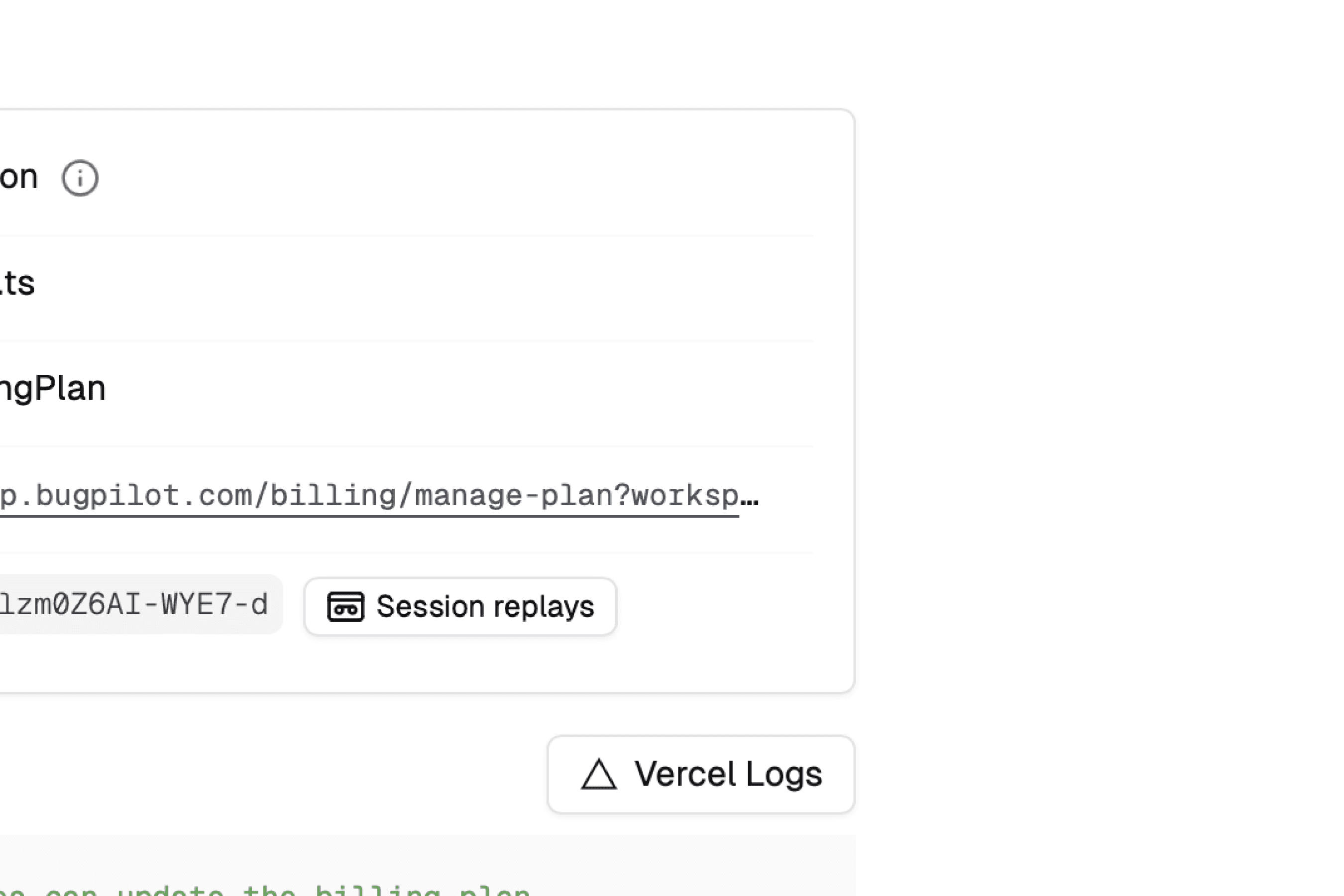Open the Vercel Logs button
Image resolution: width=1344 pixels, height=896 pixels.
coord(700,774)
